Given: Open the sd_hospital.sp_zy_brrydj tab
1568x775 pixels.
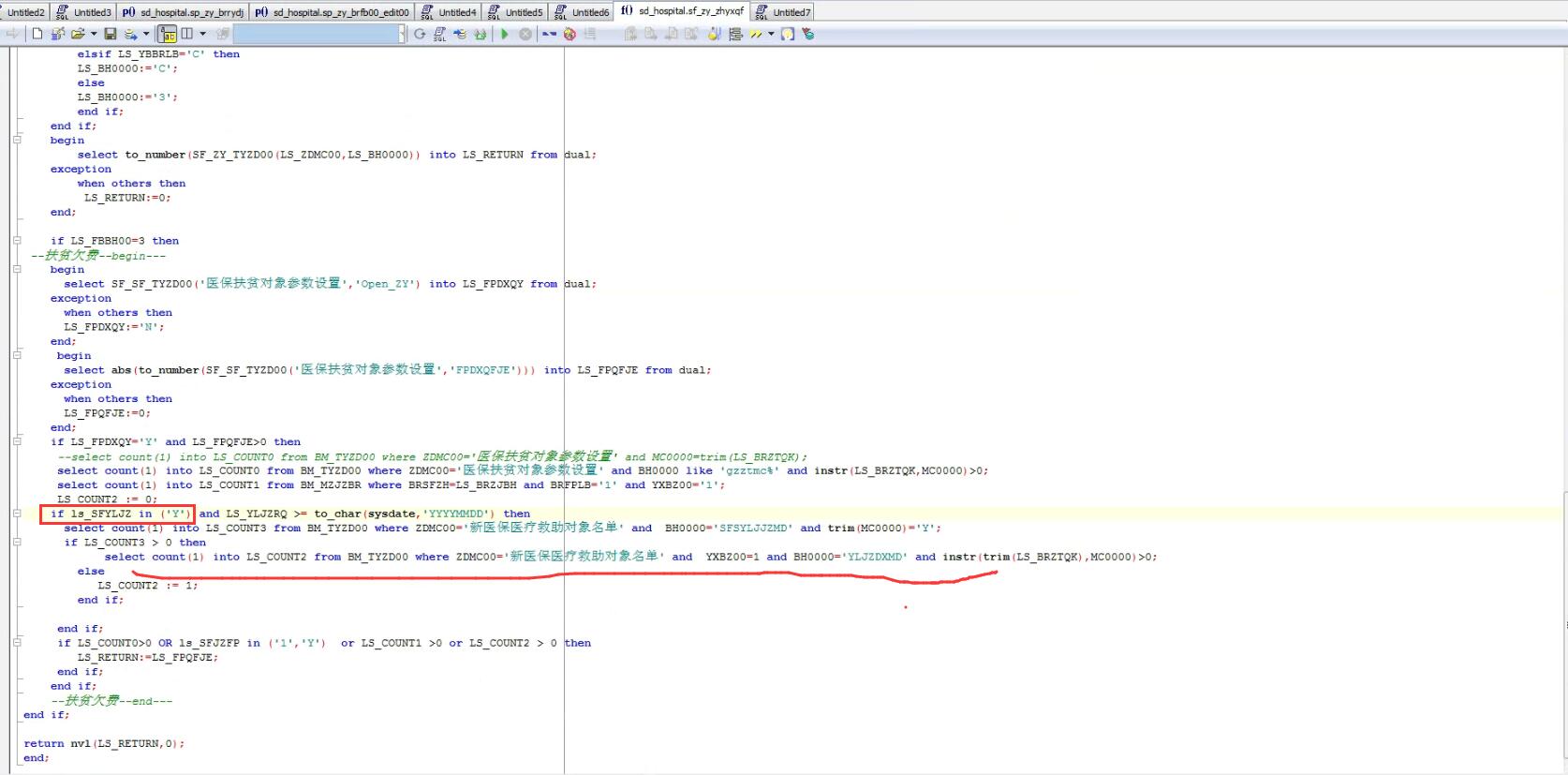Looking at the screenshot, I should coord(184,12).
